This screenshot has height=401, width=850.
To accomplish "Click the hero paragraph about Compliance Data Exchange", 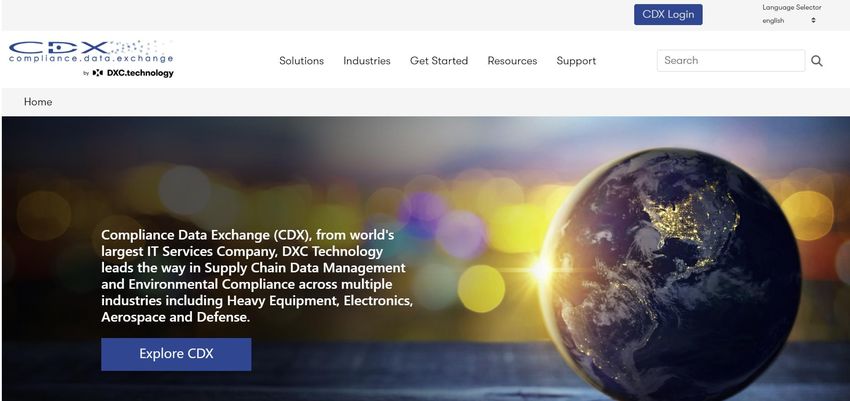I will (x=257, y=276).
